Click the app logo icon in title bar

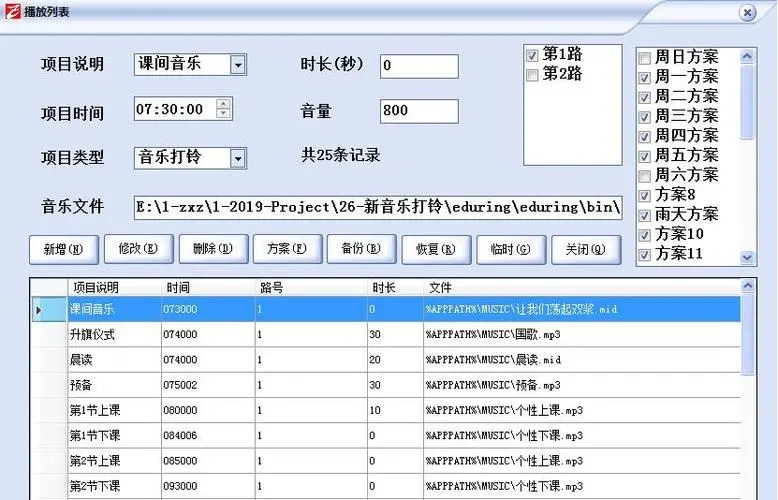[x=12, y=10]
